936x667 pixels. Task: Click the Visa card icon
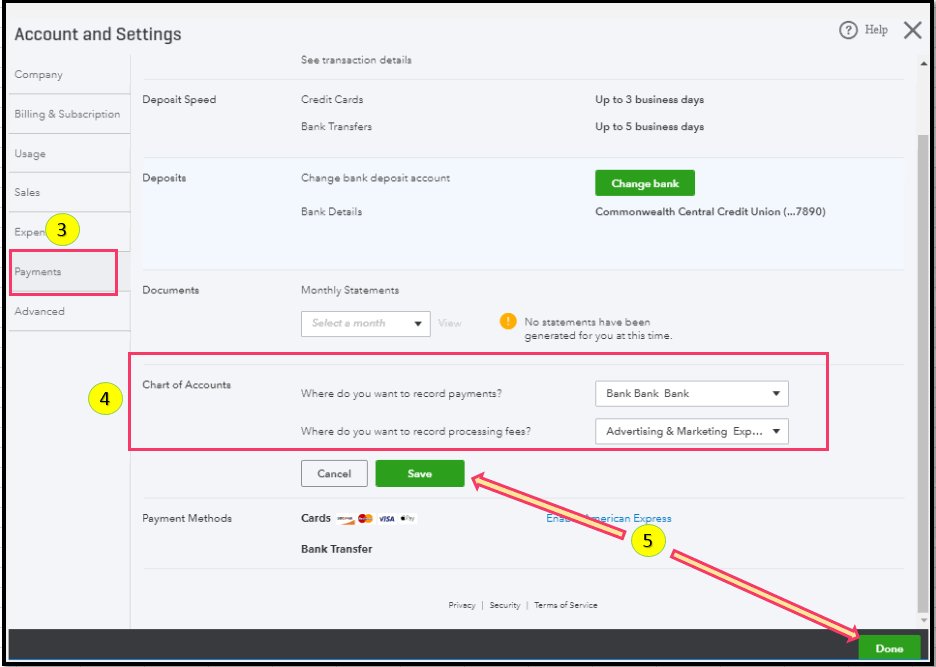pos(386,519)
